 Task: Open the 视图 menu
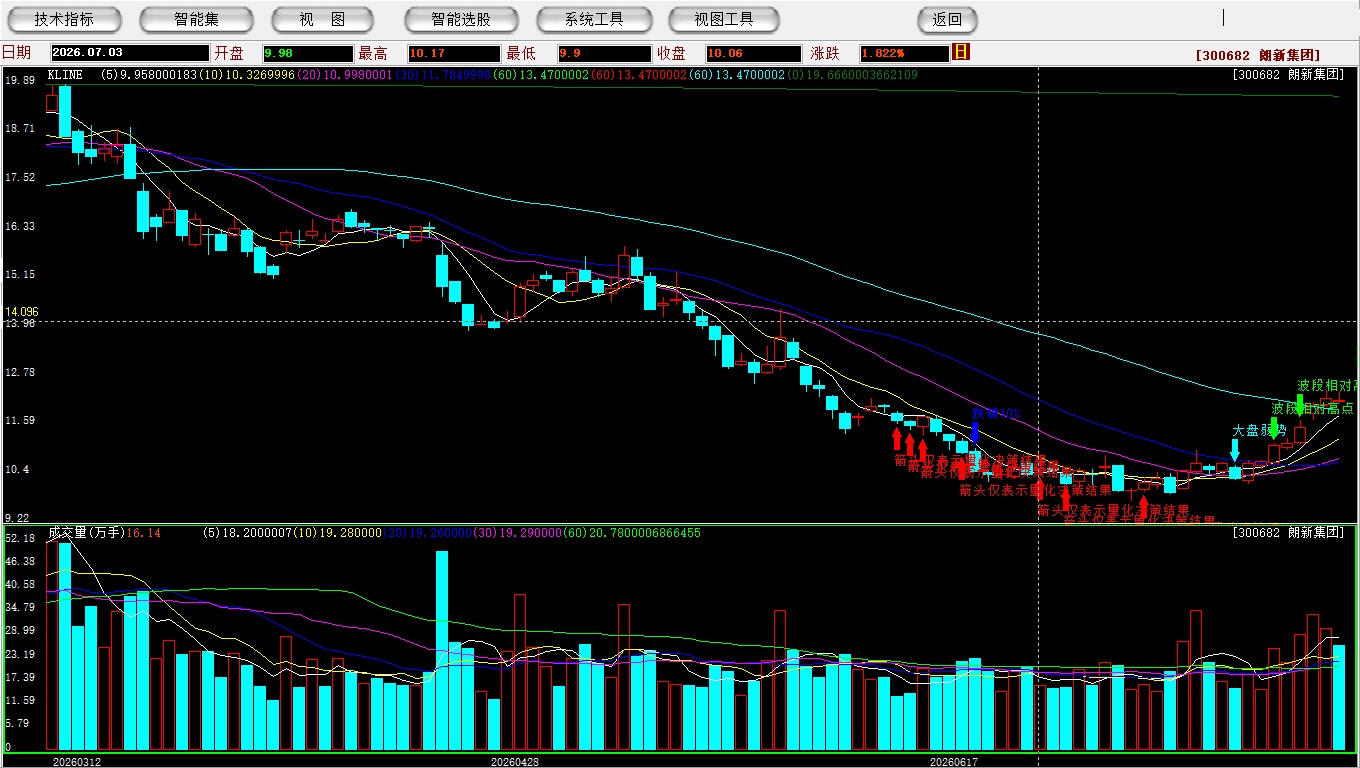pyautogui.click(x=322, y=19)
